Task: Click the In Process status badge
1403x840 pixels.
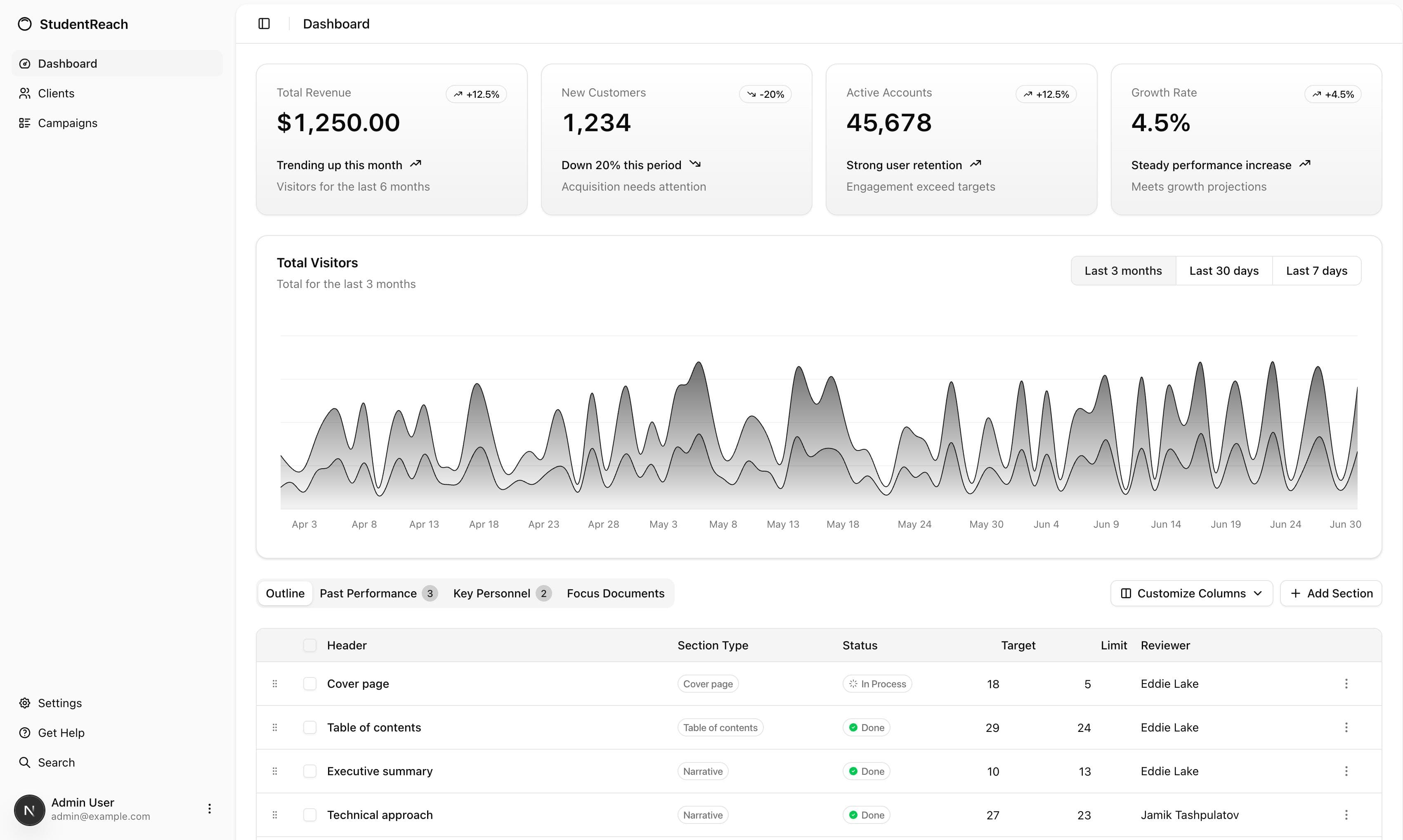Action: [876, 683]
